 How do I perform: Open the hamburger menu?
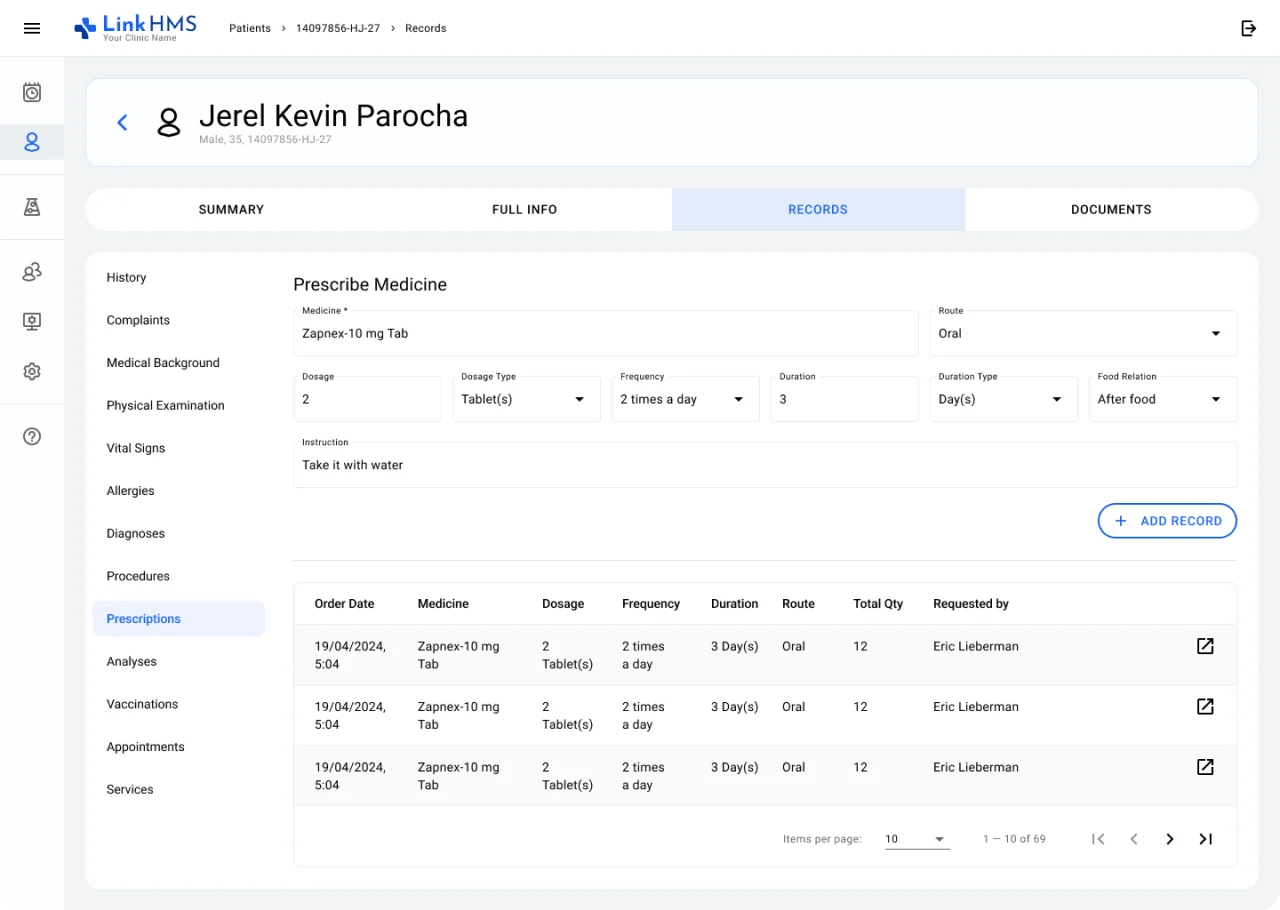[32, 28]
